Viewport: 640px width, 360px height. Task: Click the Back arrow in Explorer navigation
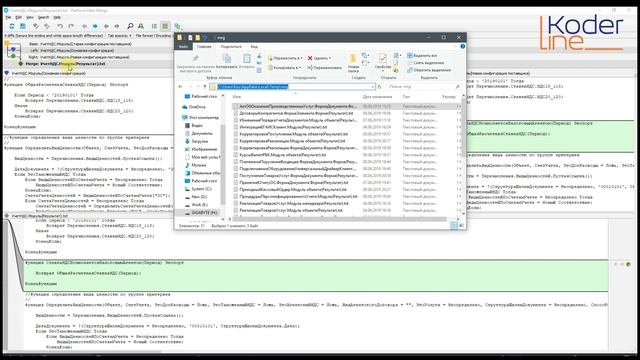click(180, 87)
